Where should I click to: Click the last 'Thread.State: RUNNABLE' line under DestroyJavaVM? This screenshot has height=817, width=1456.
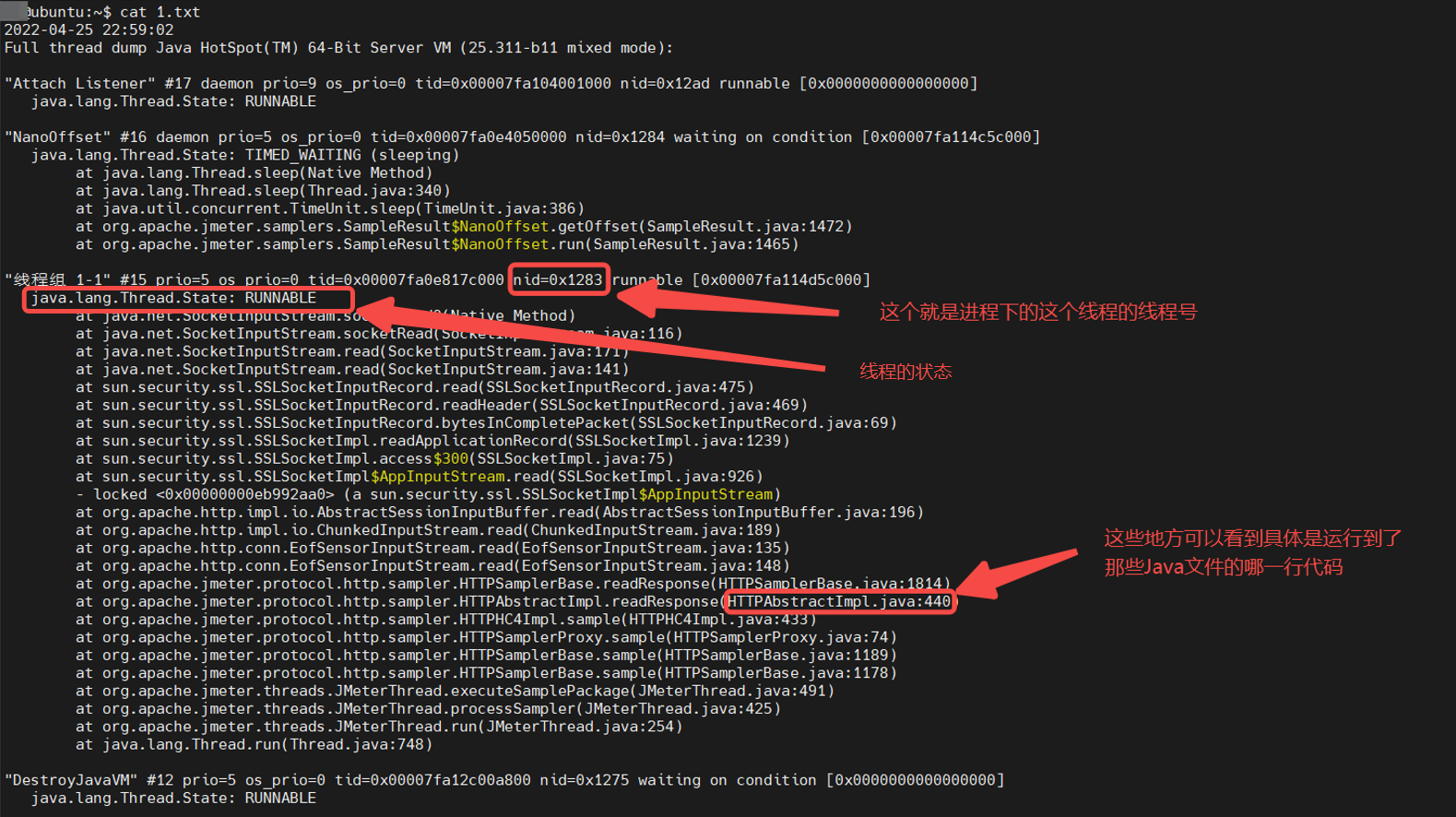(173, 798)
